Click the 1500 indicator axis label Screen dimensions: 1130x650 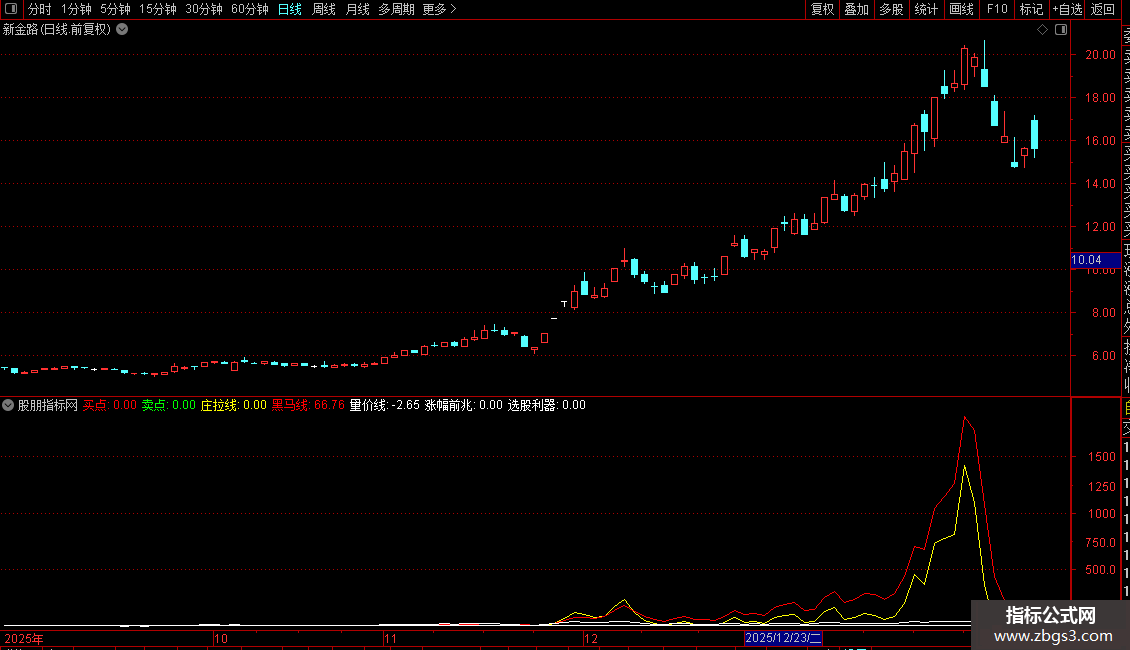coord(1102,457)
